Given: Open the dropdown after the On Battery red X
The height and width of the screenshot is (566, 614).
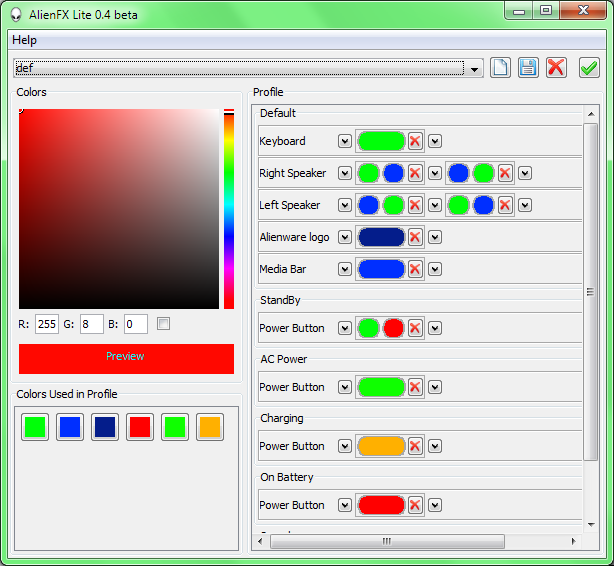Looking at the screenshot, I should pos(435,505).
